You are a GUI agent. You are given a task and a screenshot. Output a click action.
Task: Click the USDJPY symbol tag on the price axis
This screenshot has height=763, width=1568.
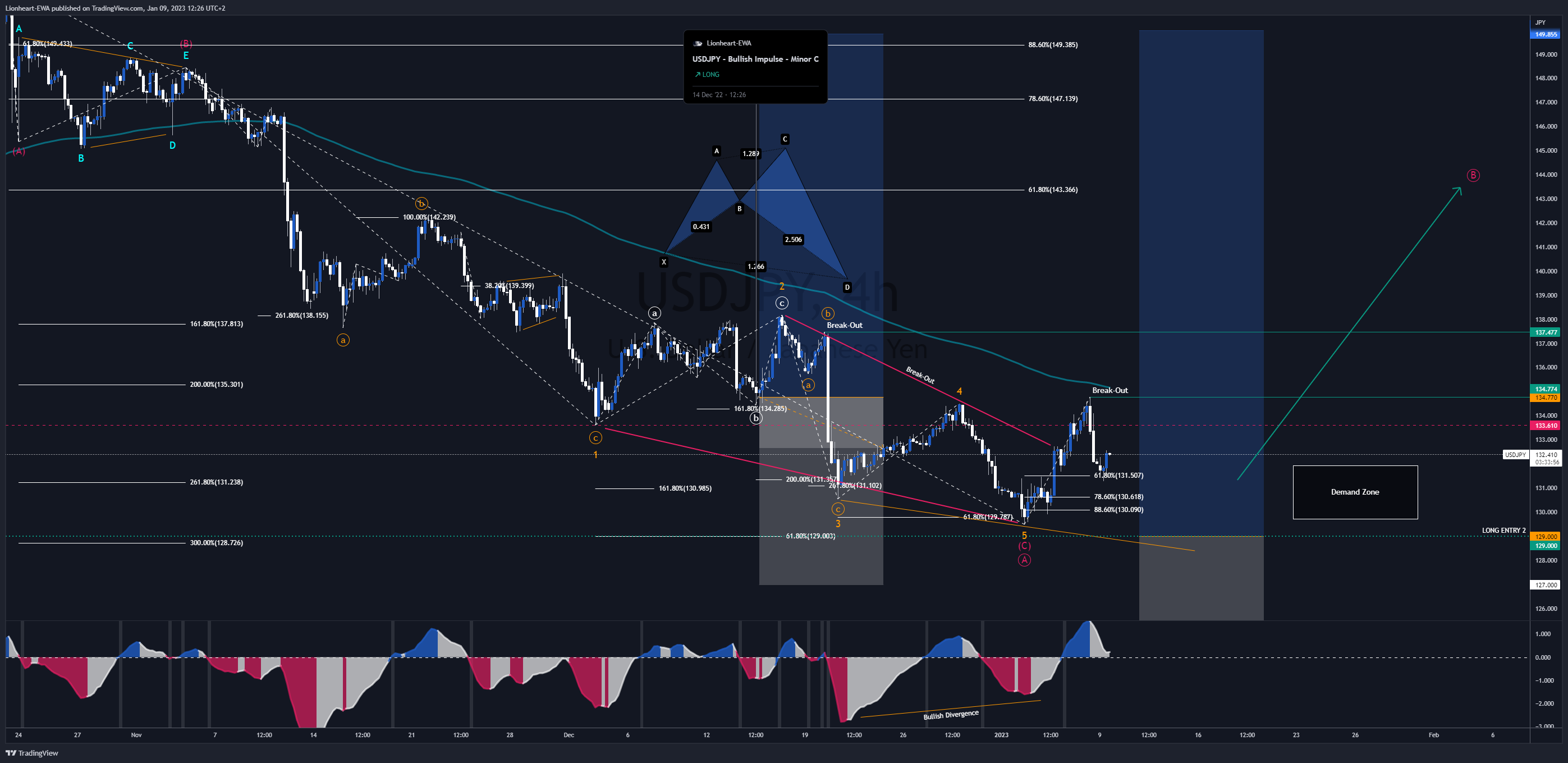coord(1515,455)
